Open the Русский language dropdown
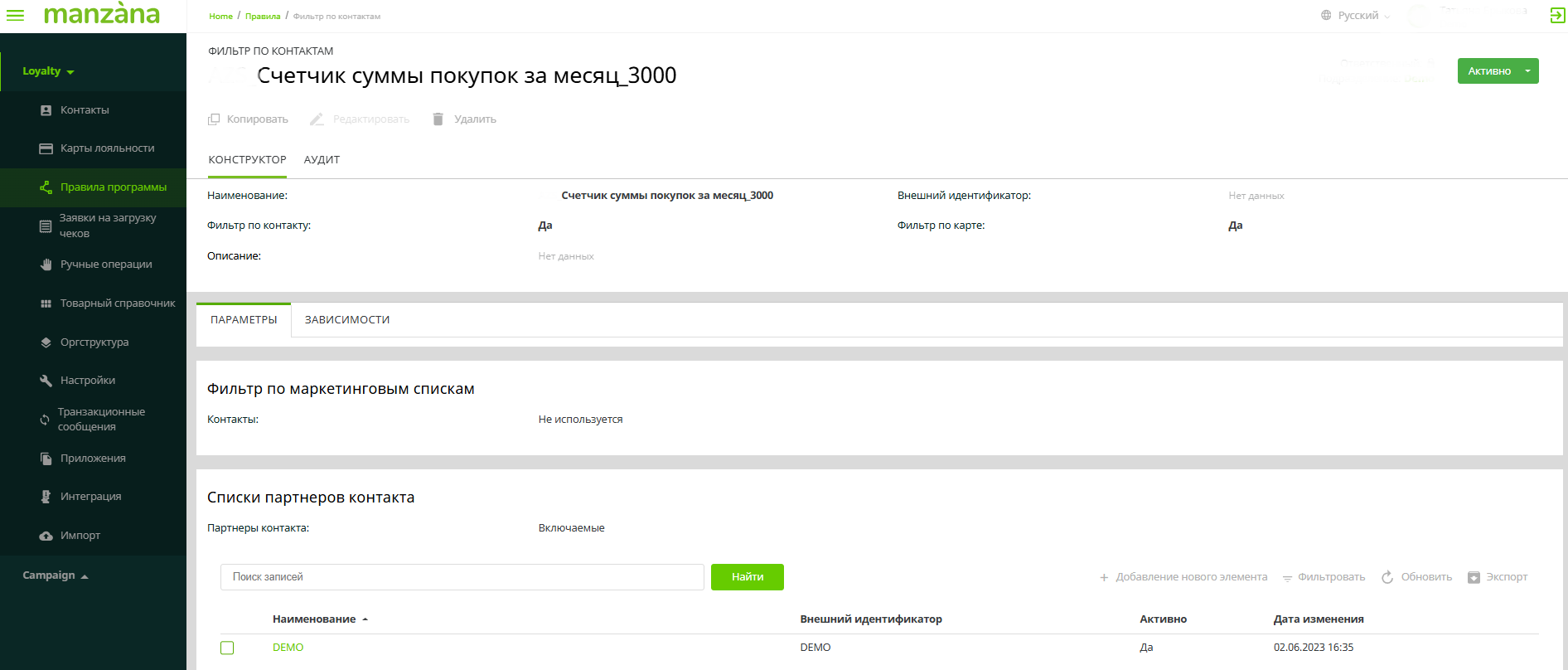Screen dimensions: 1568x670 point(1357,16)
